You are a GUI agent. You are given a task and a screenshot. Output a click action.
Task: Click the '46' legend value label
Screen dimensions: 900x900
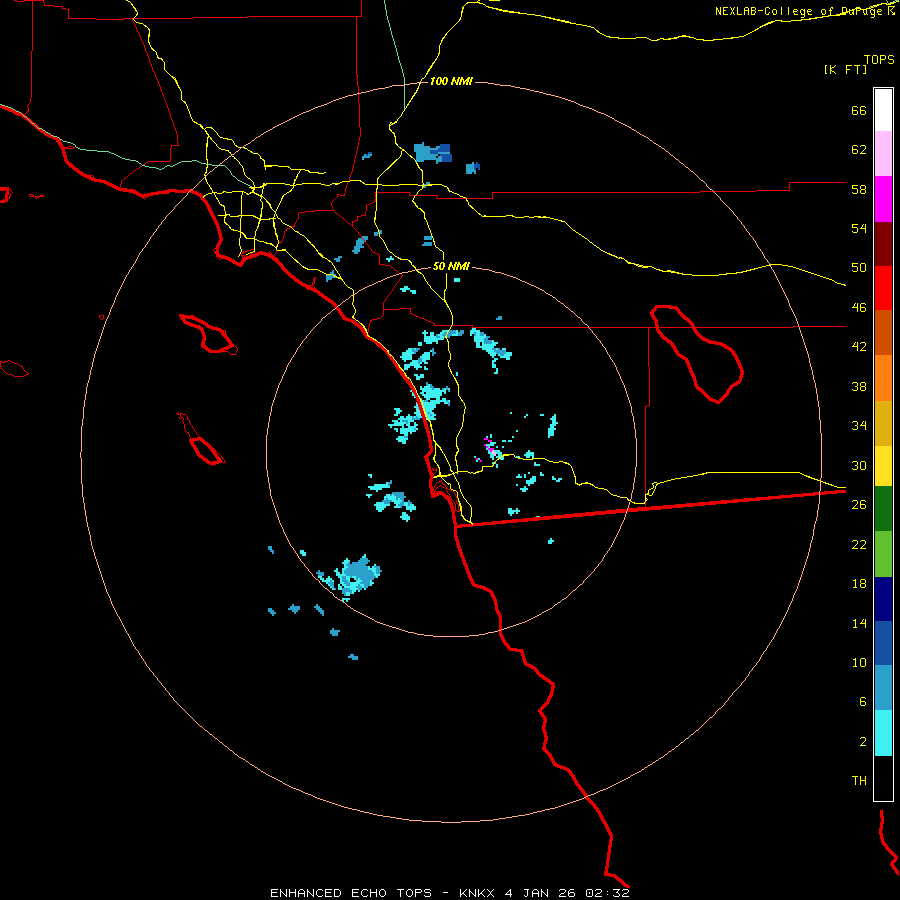click(x=859, y=307)
